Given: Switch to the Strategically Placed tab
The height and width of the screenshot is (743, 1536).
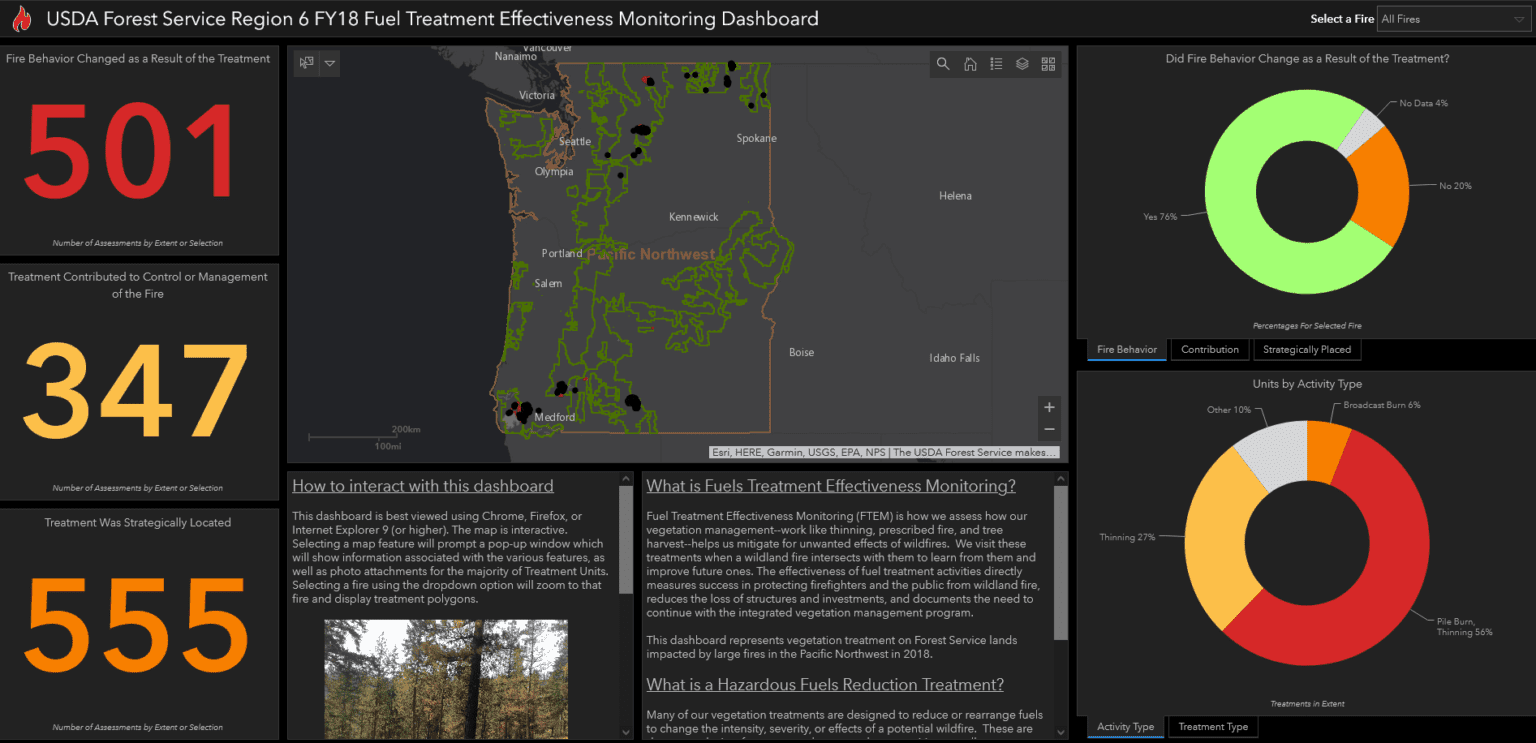Looking at the screenshot, I should (1307, 350).
